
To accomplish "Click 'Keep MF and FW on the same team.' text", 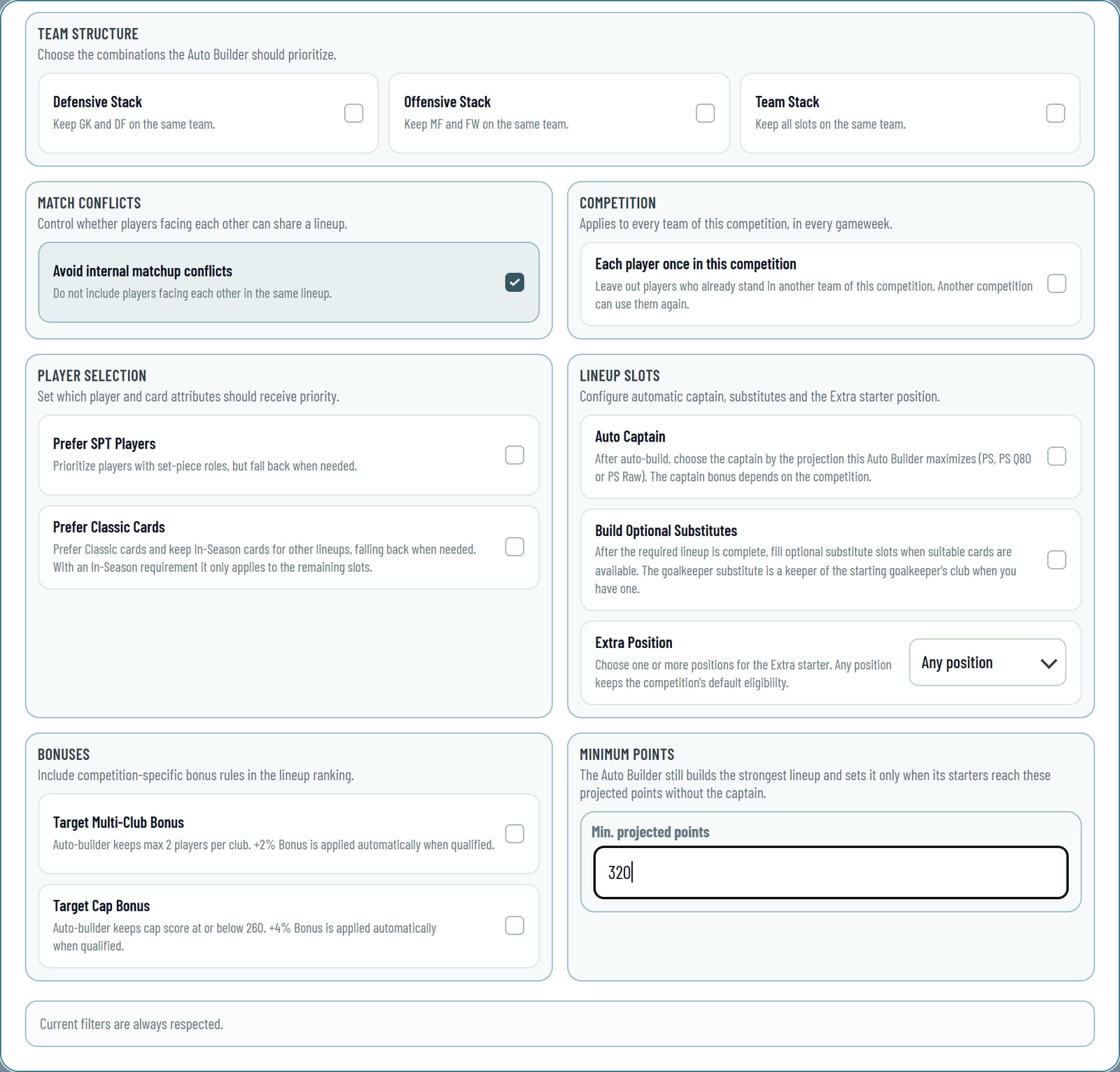I will click(x=486, y=125).
